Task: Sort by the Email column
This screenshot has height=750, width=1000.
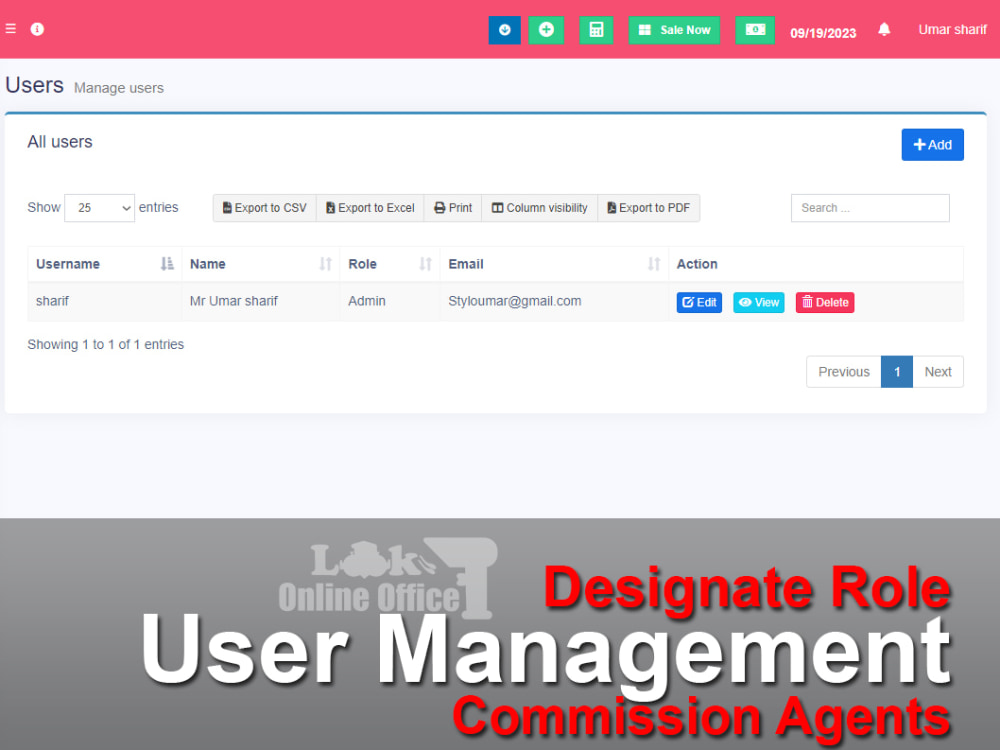Action: [554, 264]
